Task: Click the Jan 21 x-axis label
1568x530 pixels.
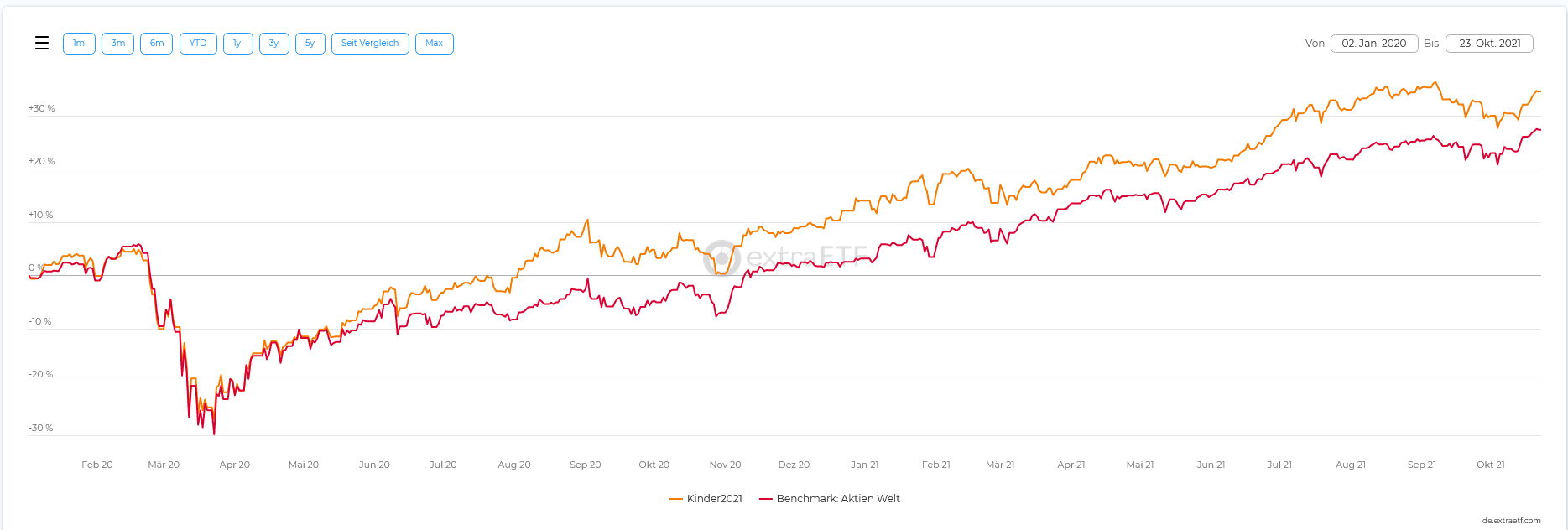Action: click(x=864, y=465)
